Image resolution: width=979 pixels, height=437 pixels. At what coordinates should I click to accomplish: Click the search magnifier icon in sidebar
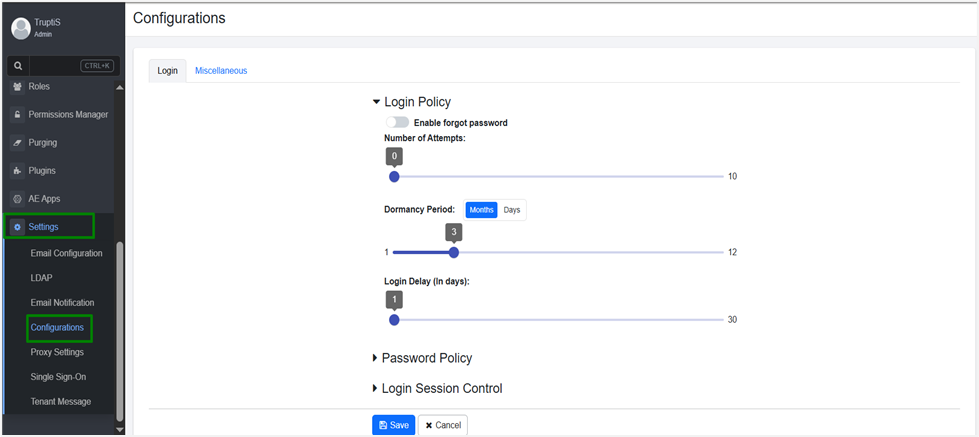[x=18, y=66]
